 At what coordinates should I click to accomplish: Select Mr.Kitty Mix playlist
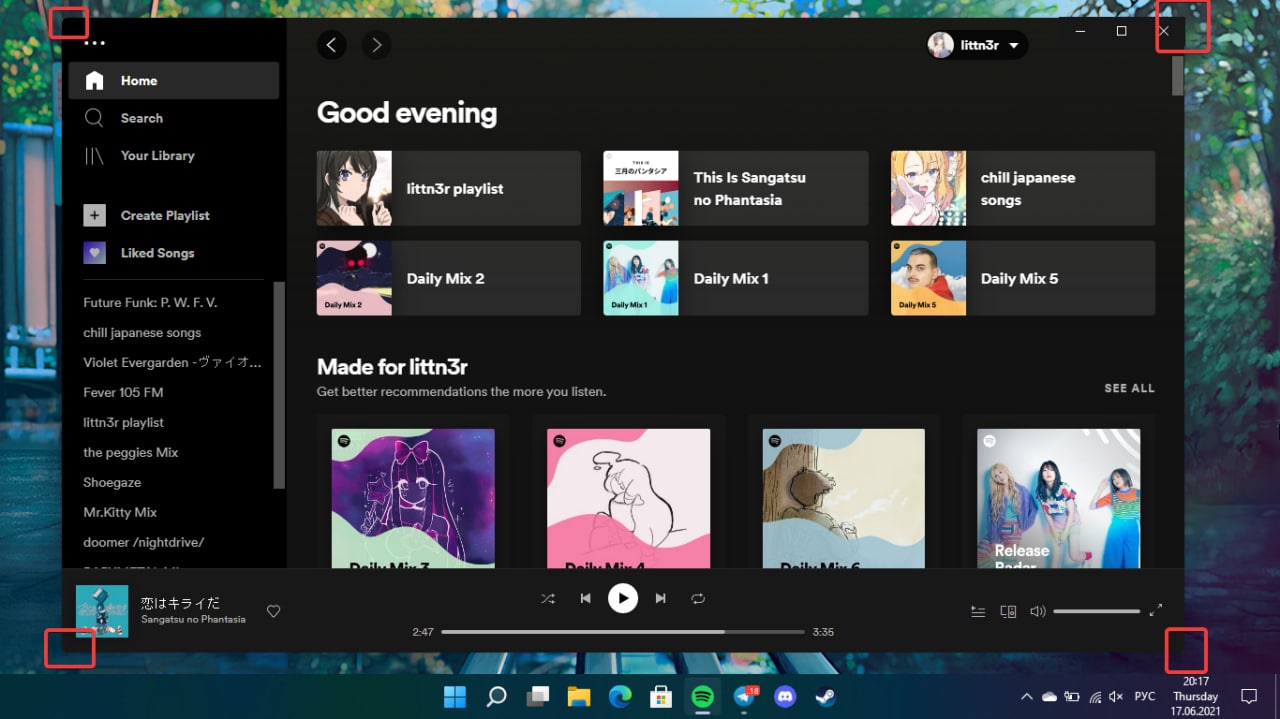coord(120,512)
